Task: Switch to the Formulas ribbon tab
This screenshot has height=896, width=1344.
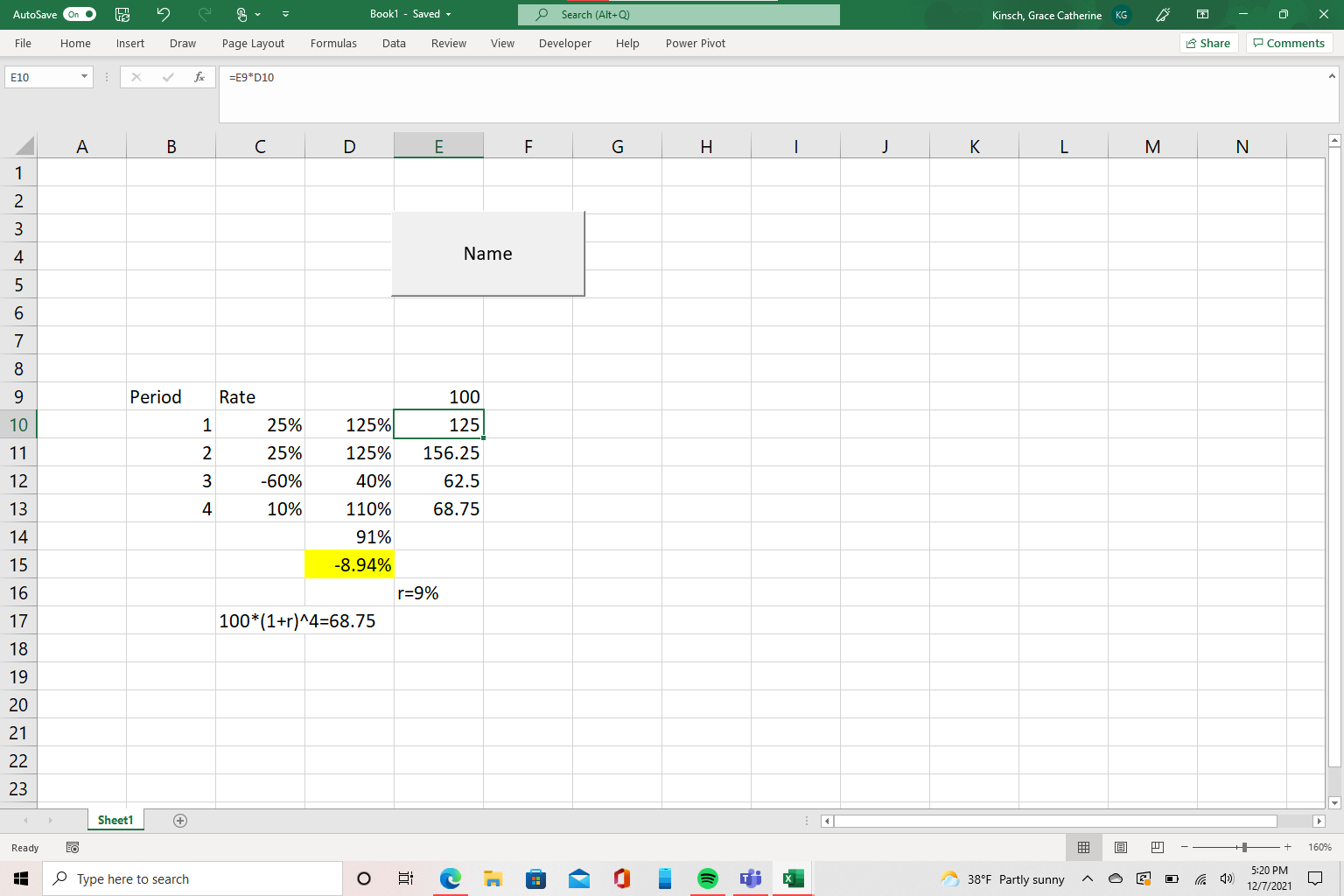Action: pyautogui.click(x=333, y=43)
